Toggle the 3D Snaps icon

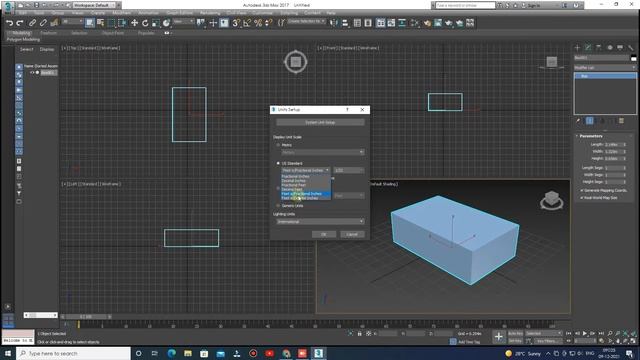pyautogui.click(x=236, y=23)
